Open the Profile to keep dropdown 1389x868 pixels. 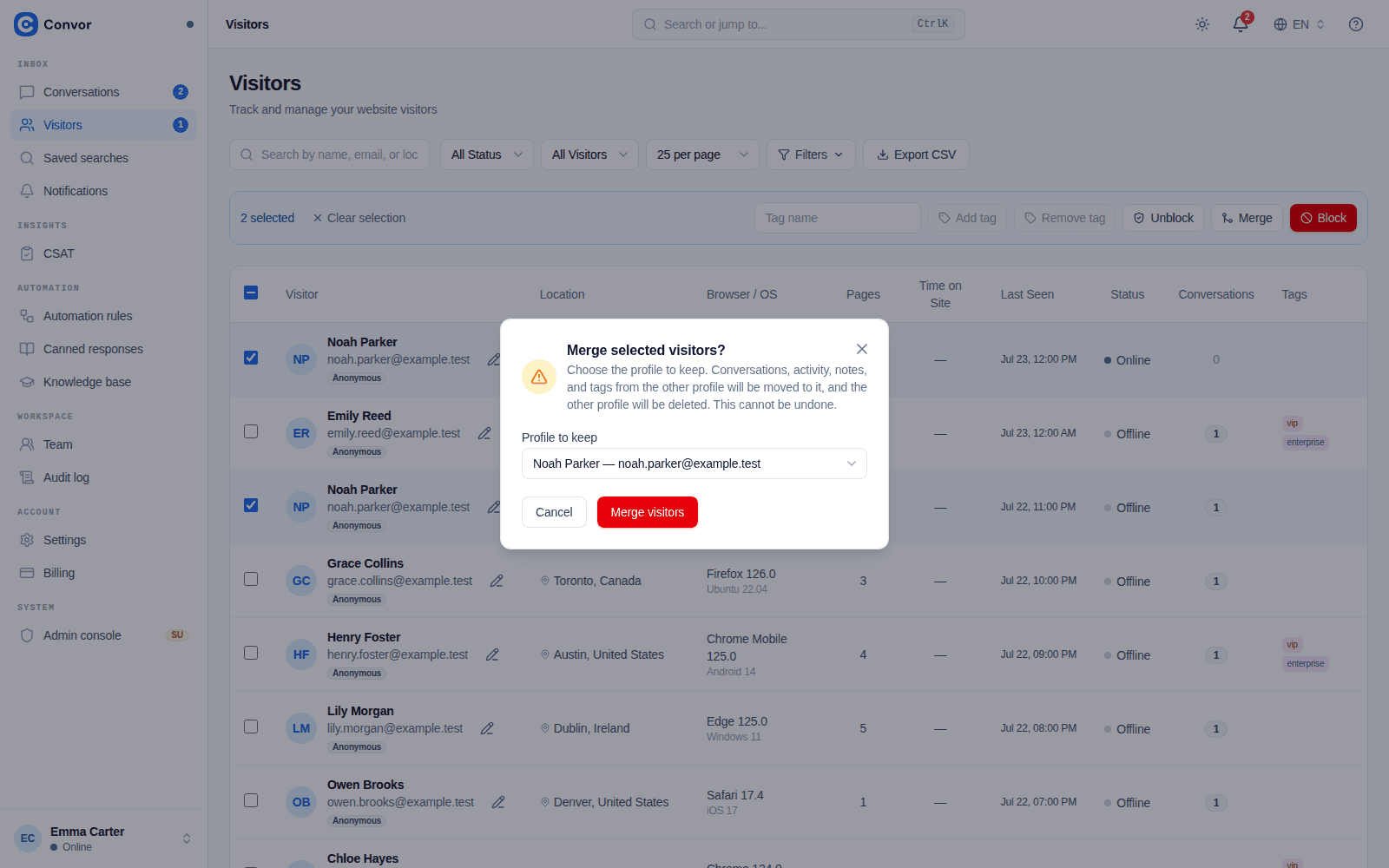coord(694,464)
